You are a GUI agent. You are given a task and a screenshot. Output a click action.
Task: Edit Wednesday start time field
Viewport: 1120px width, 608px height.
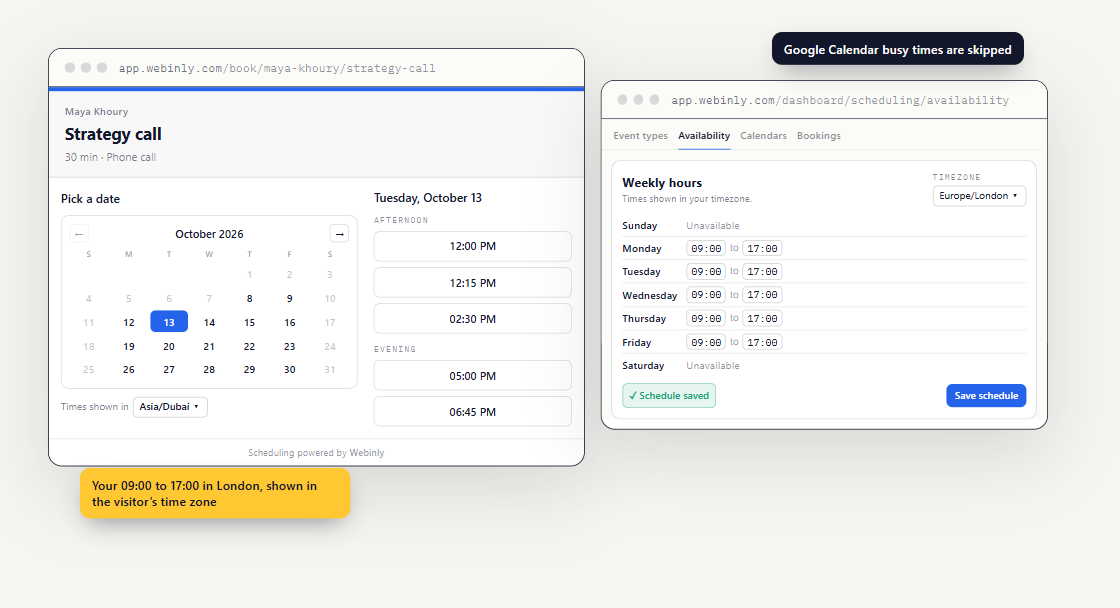point(706,295)
